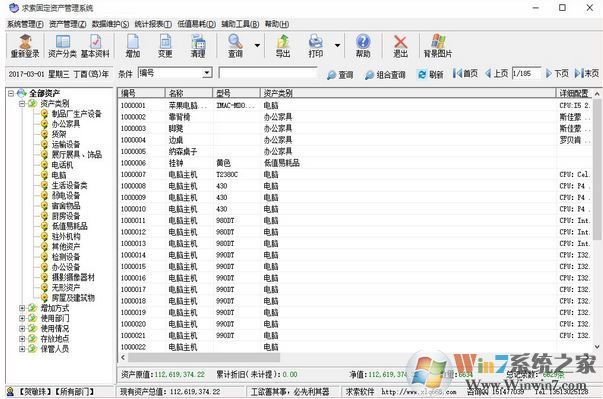Collapse the 资产类别 tree node
The height and width of the screenshot is (399, 603).
(x=22, y=103)
